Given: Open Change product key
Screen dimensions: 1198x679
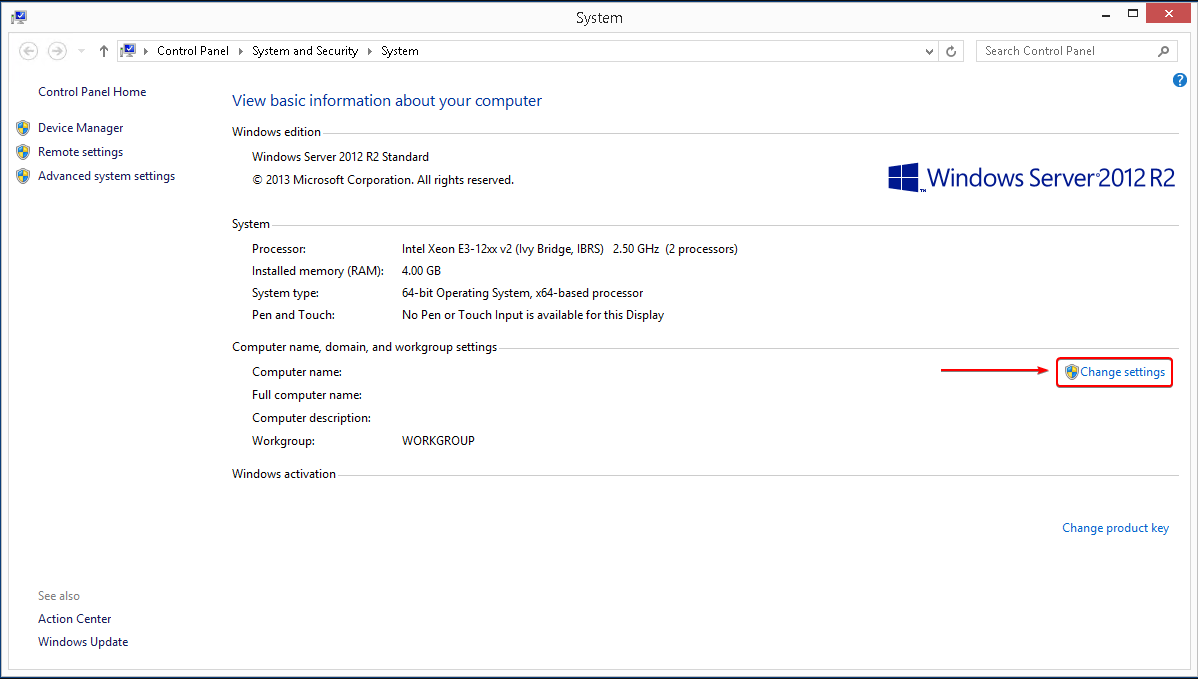Looking at the screenshot, I should point(1115,527).
